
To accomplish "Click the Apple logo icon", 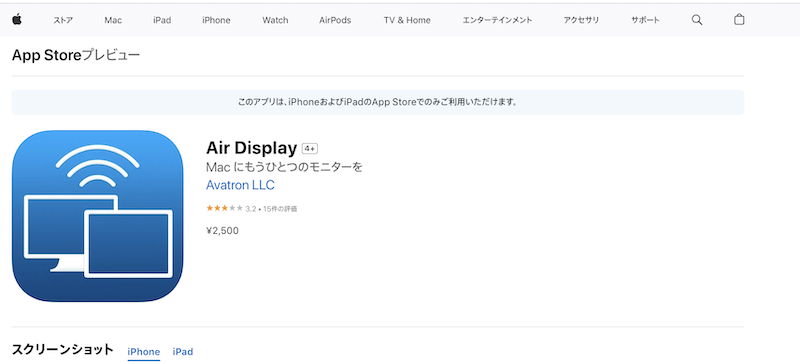I will click(x=17, y=20).
